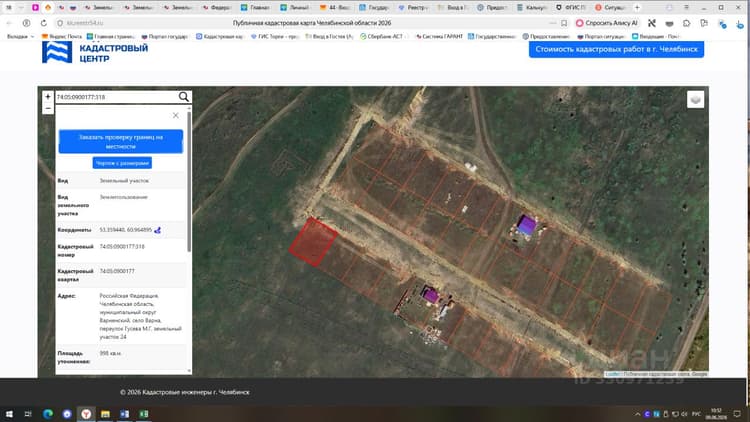
Task: Open the notification center icon
Action: [x=737, y=414]
